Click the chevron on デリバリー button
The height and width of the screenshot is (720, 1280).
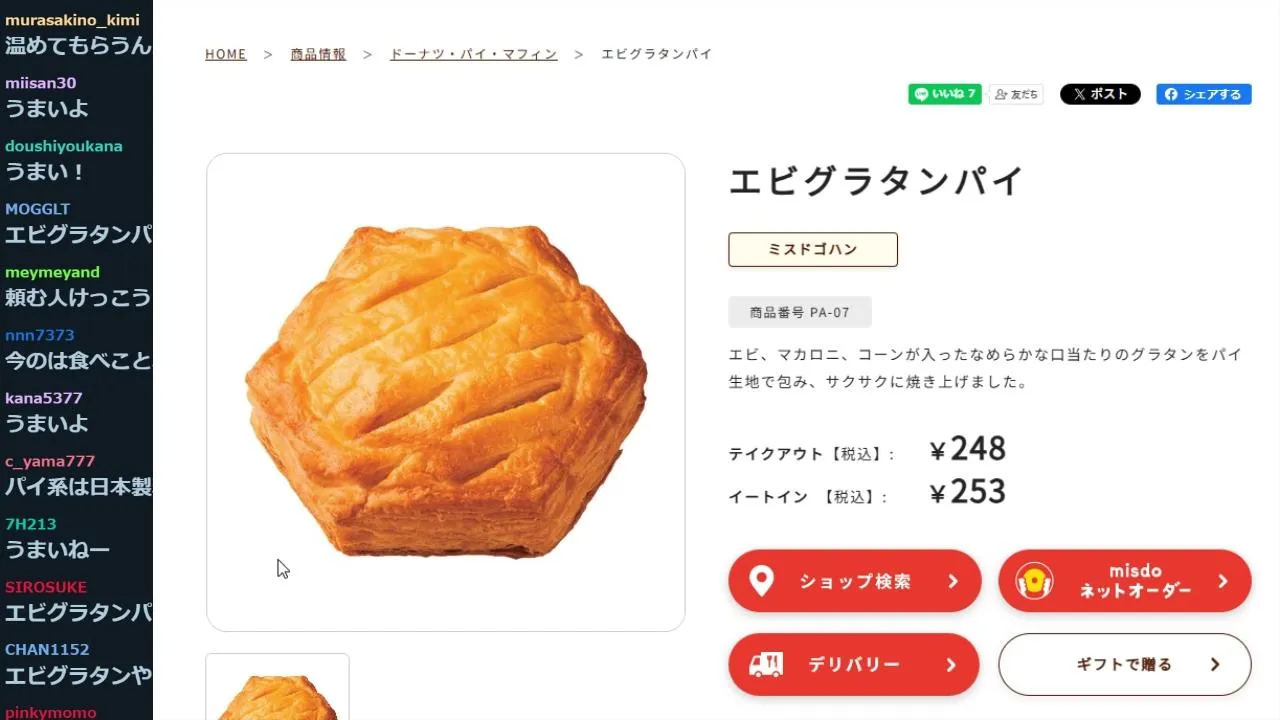pos(951,665)
